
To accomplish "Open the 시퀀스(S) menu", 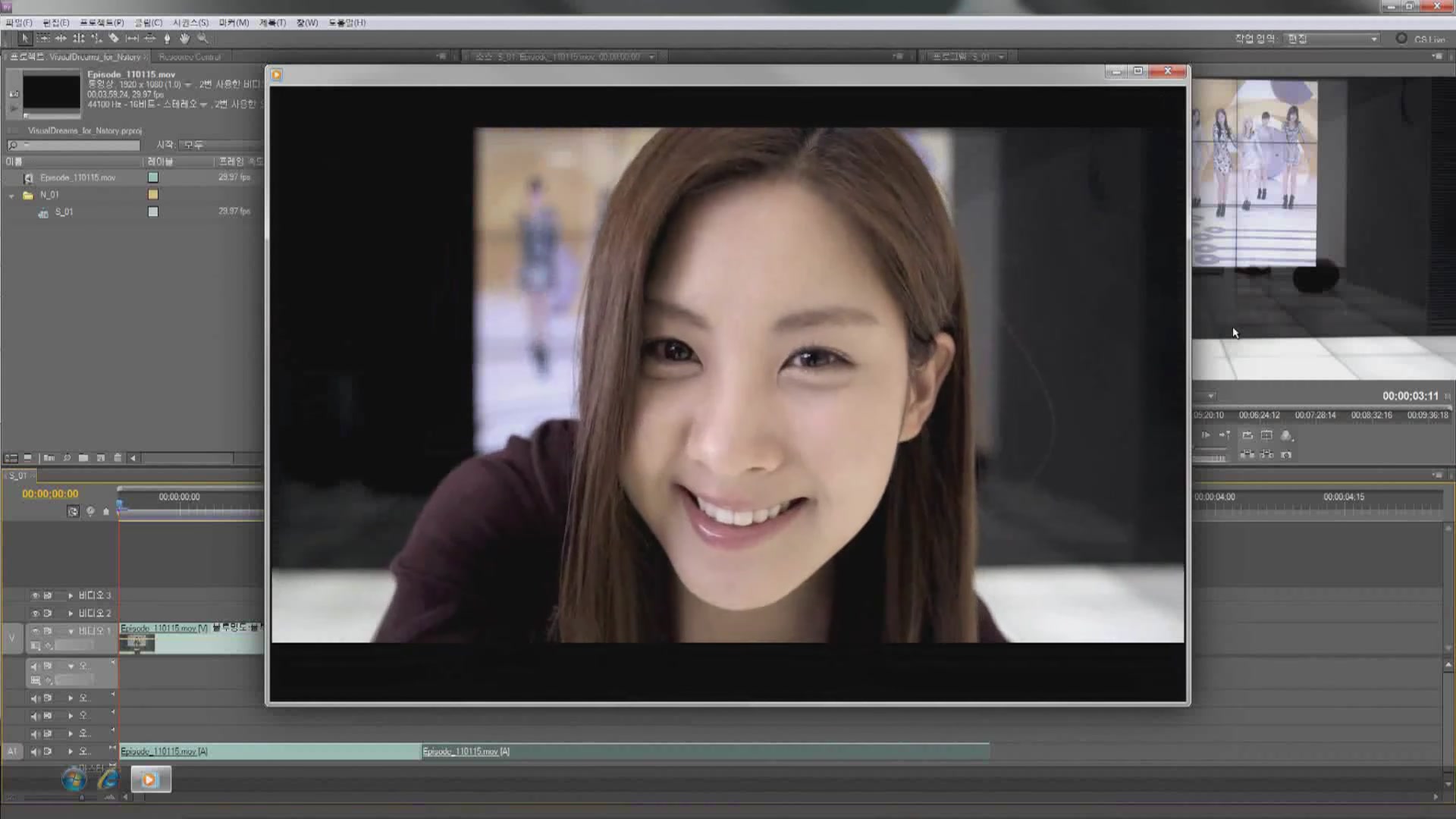I will (190, 23).
